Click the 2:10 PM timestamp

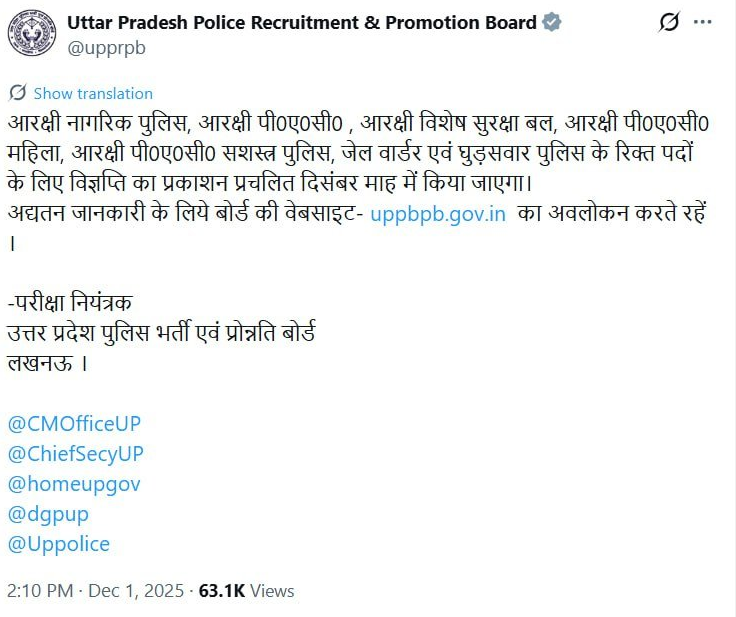coord(39,591)
